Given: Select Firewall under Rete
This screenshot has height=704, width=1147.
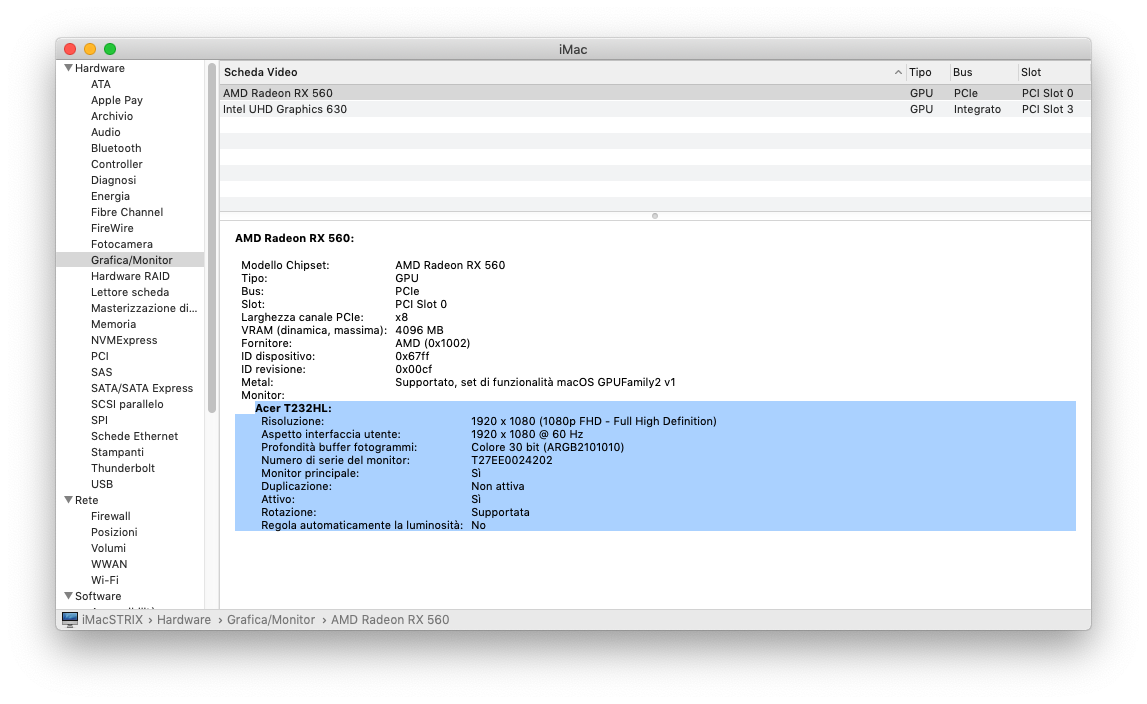Looking at the screenshot, I should click(x=111, y=516).
